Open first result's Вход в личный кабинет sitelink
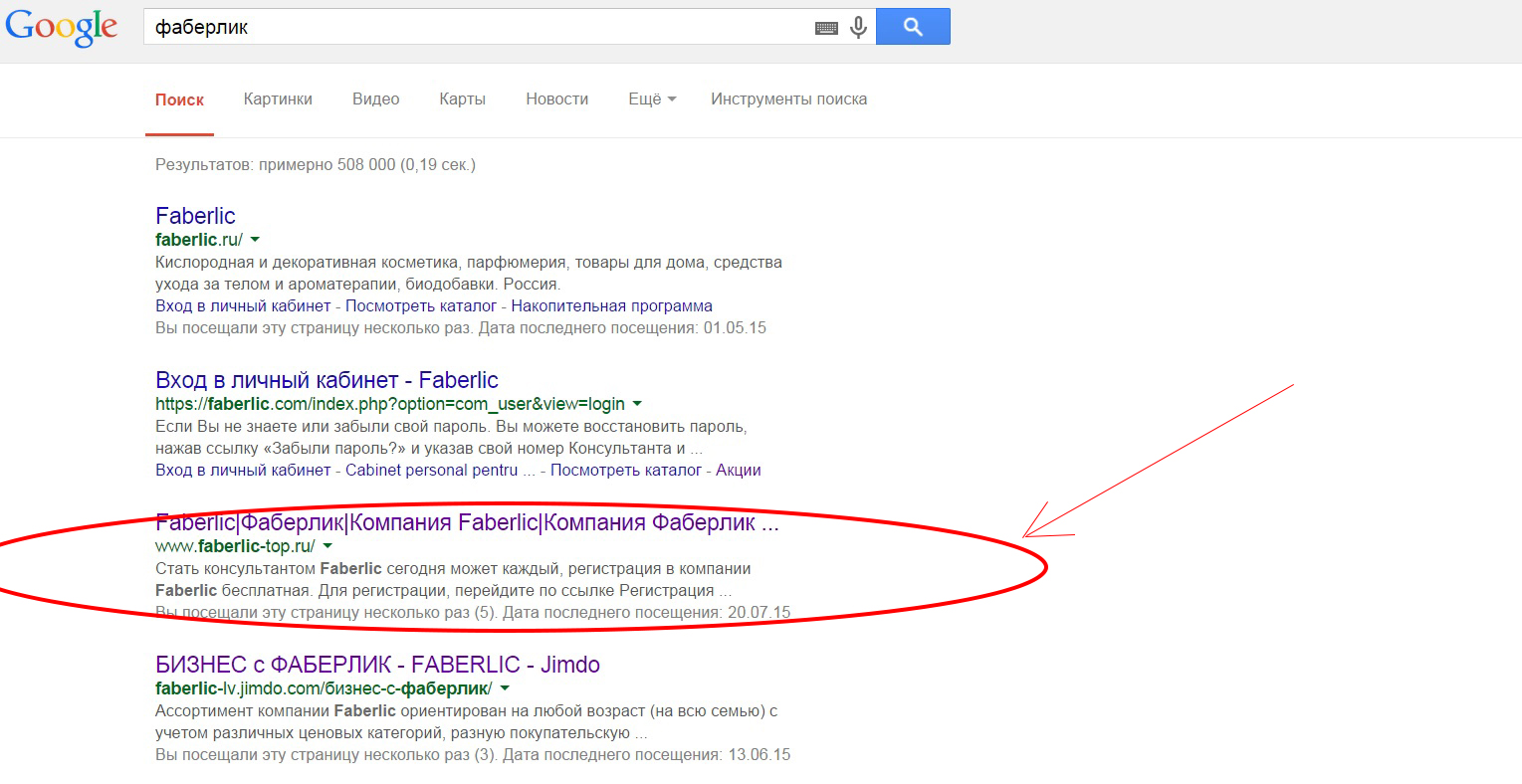The image size is (1522, 784). 243,306
